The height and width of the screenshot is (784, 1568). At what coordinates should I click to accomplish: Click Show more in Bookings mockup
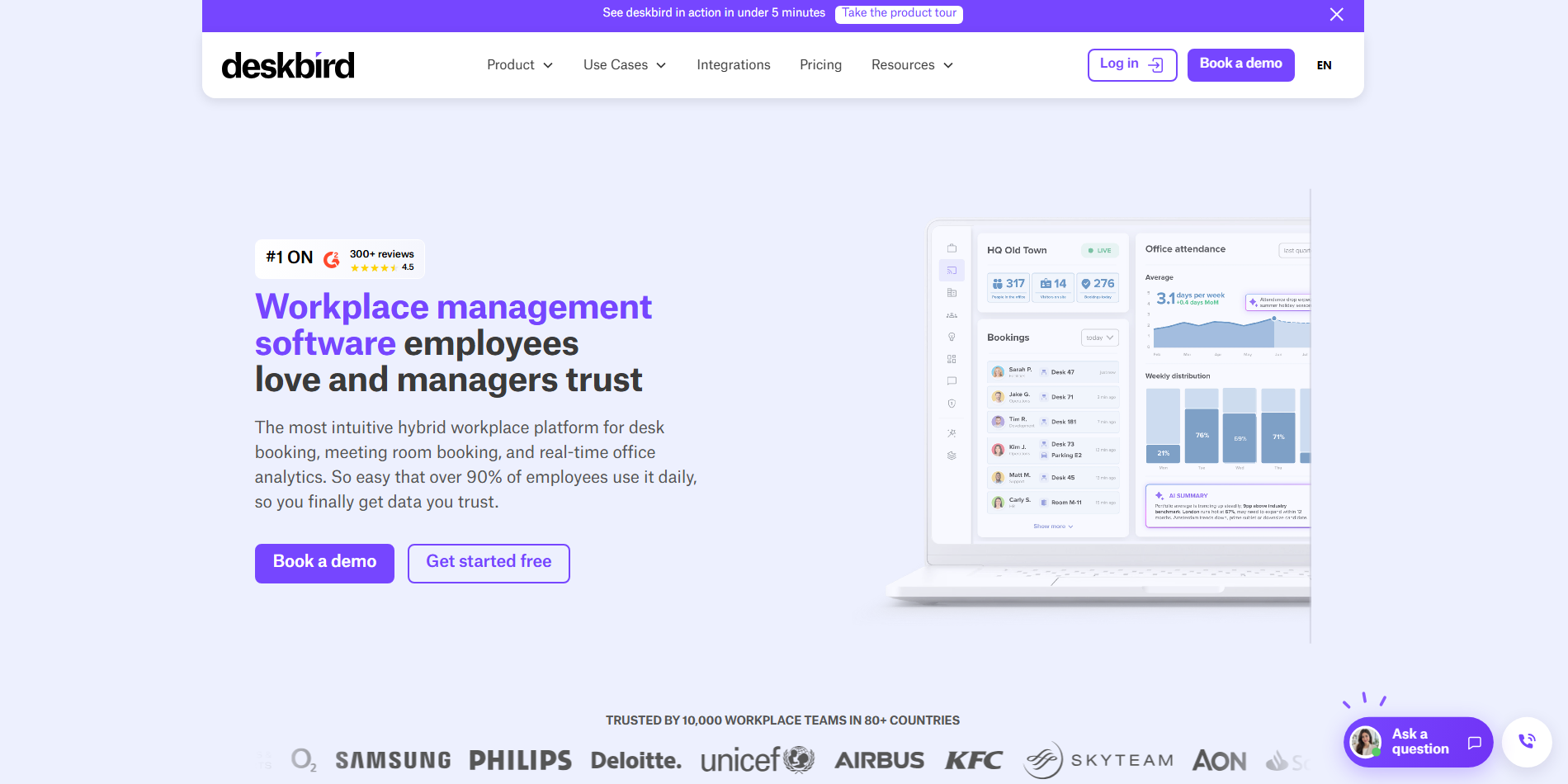tap(1053, 527)
